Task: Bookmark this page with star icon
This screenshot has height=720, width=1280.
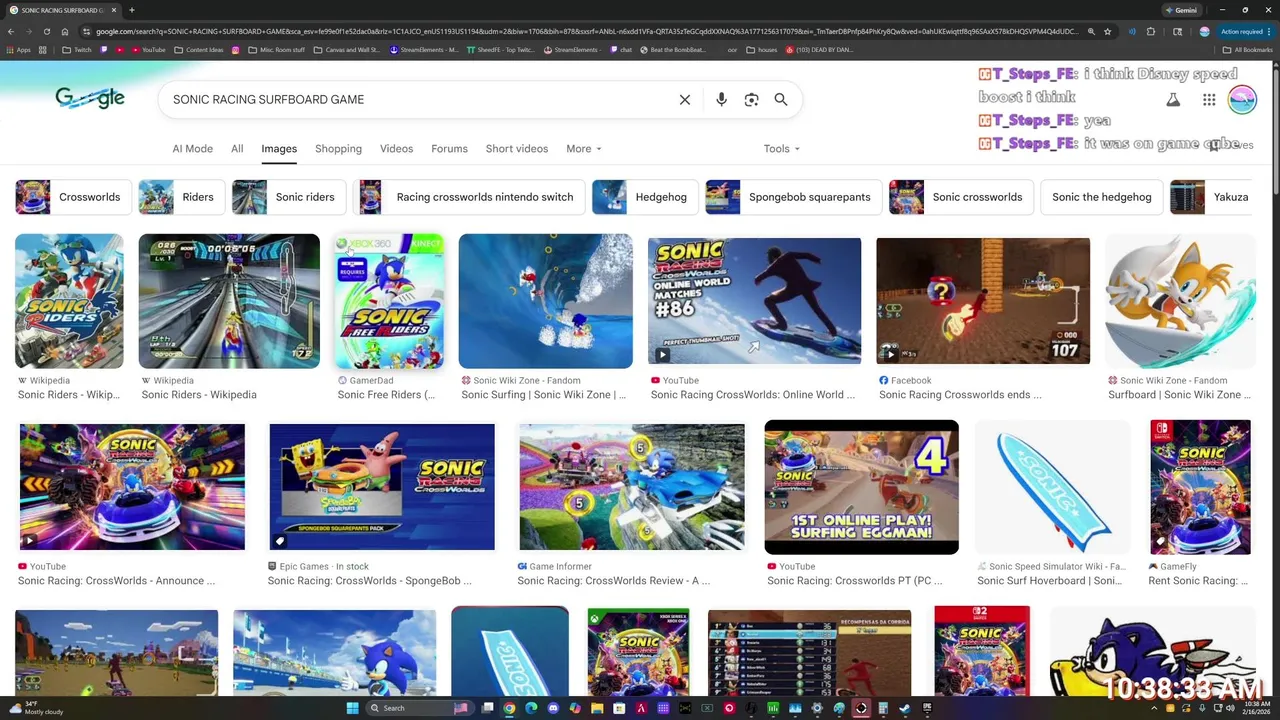Action: pyautogui.click(x=1107, y=31)
